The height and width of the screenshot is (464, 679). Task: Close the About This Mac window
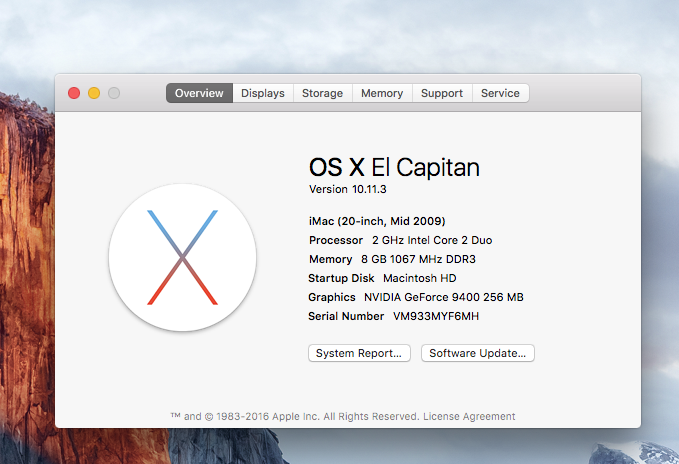(x=74, y=93)
